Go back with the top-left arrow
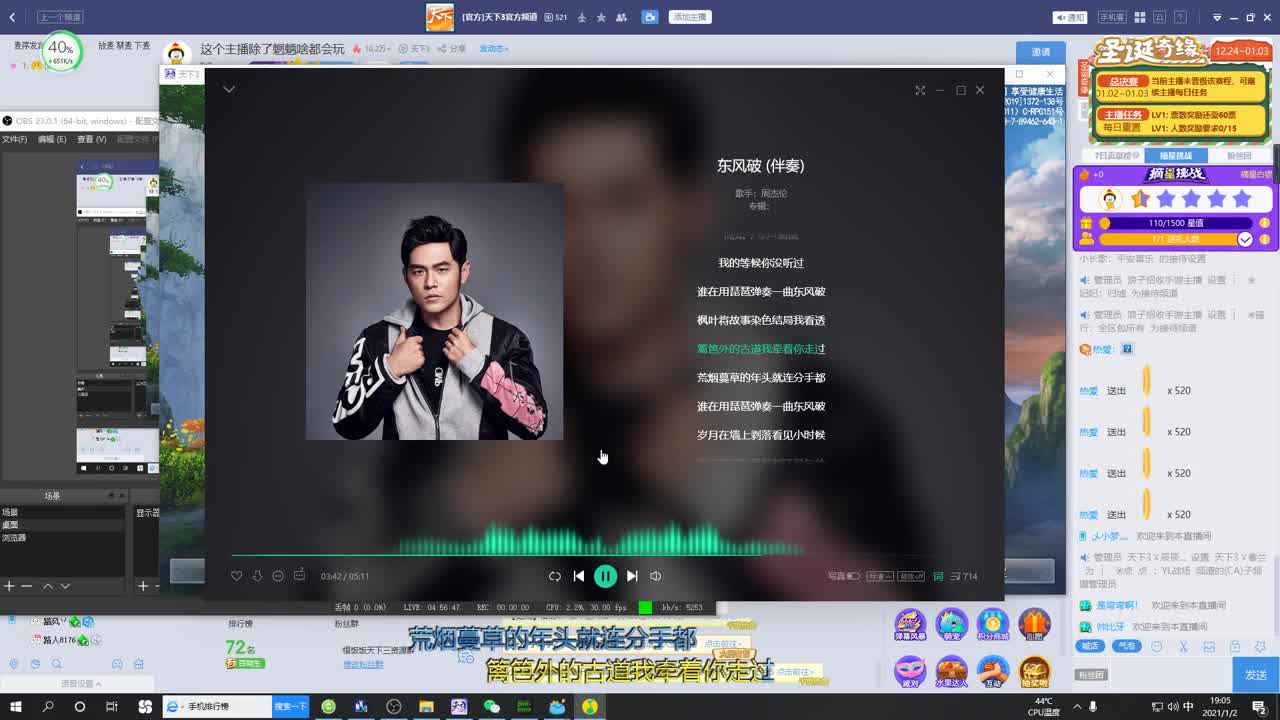Screen dimensions: 1280x720 coord(12,17)
